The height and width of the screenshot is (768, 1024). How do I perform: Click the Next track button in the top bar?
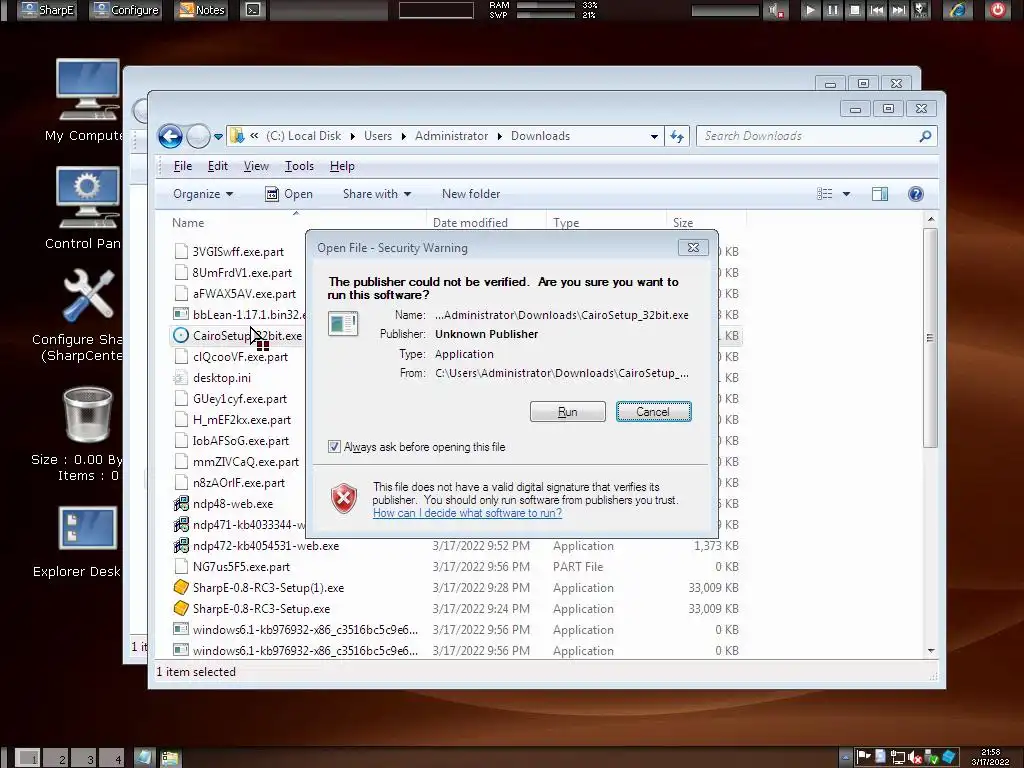click(x=899, y=10)
